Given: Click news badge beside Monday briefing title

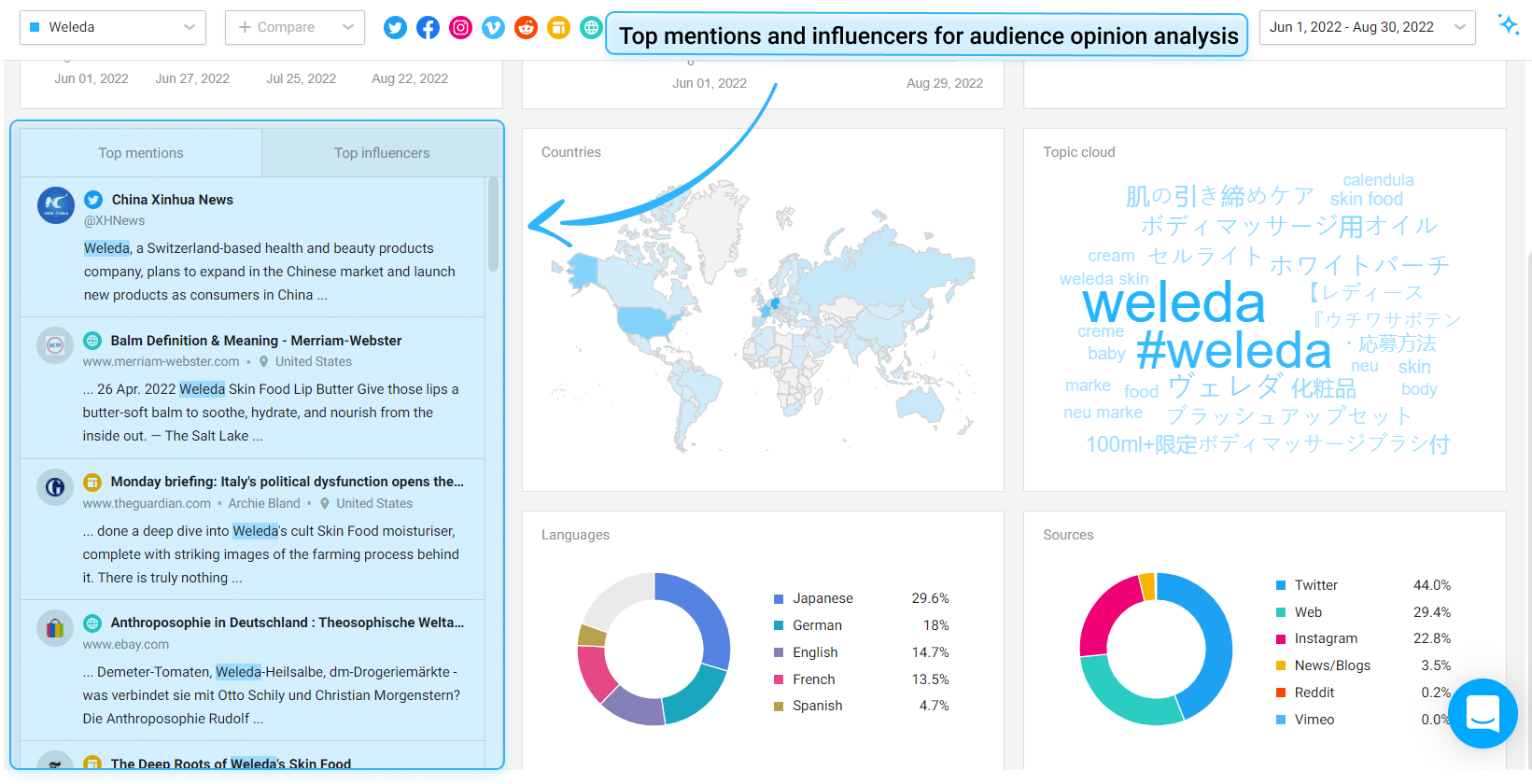Looking at the screenshot, I should tap(92, 482).
